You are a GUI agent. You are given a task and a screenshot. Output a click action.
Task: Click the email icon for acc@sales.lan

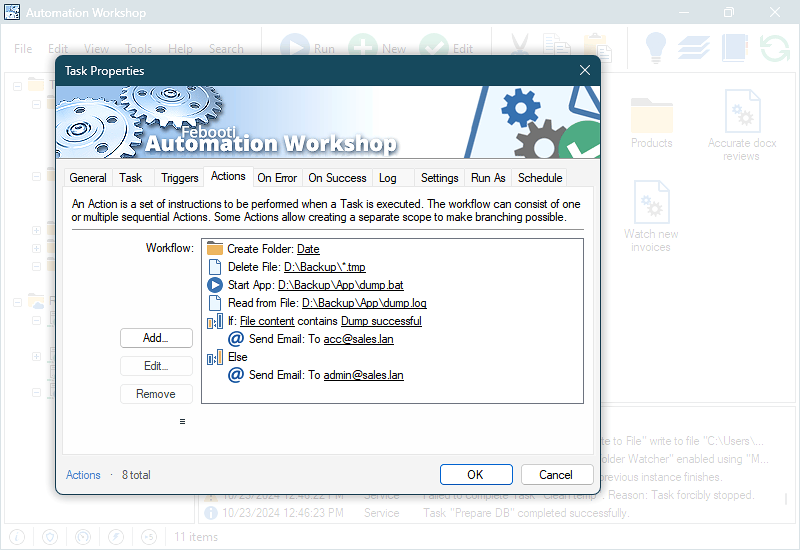pyautogui.click(x=235, y=339)
